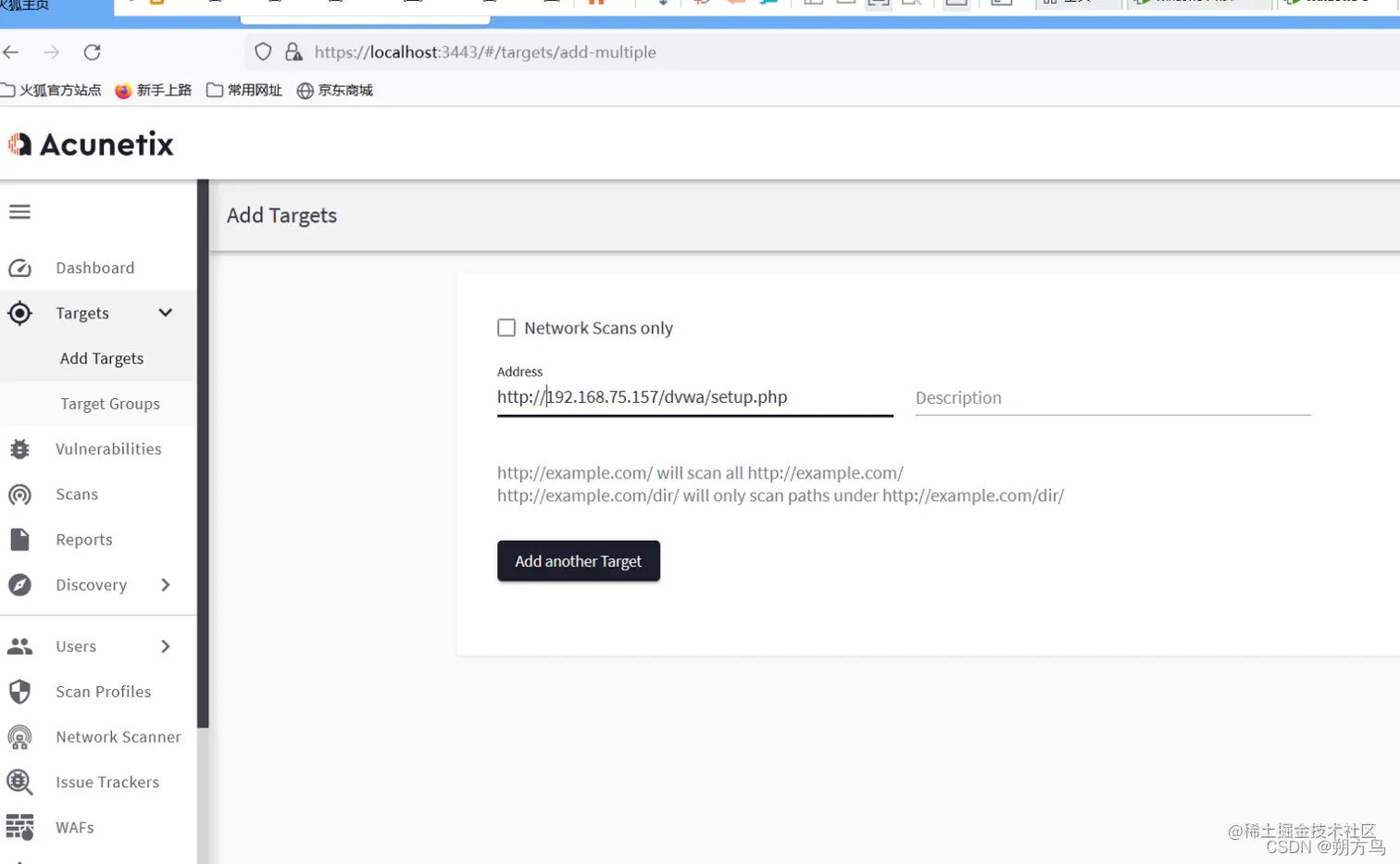1400x864 pixels.
Task: Click the Add Targets page heading
Action: coord(282,216)
